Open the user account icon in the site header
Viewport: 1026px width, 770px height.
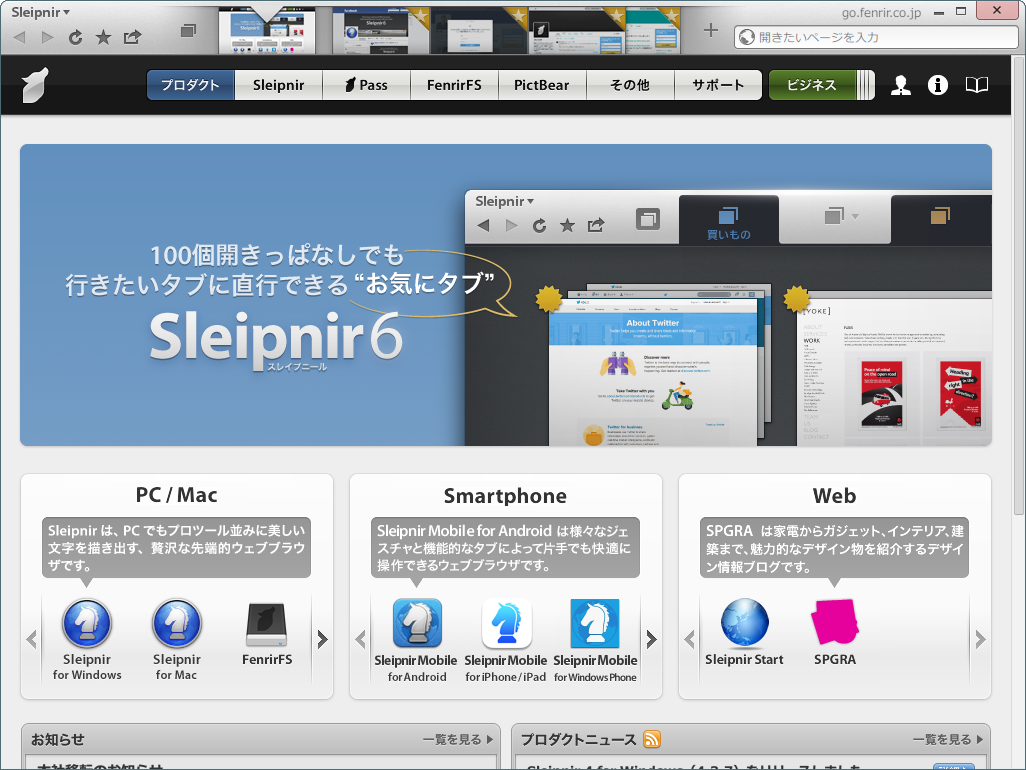901,85
